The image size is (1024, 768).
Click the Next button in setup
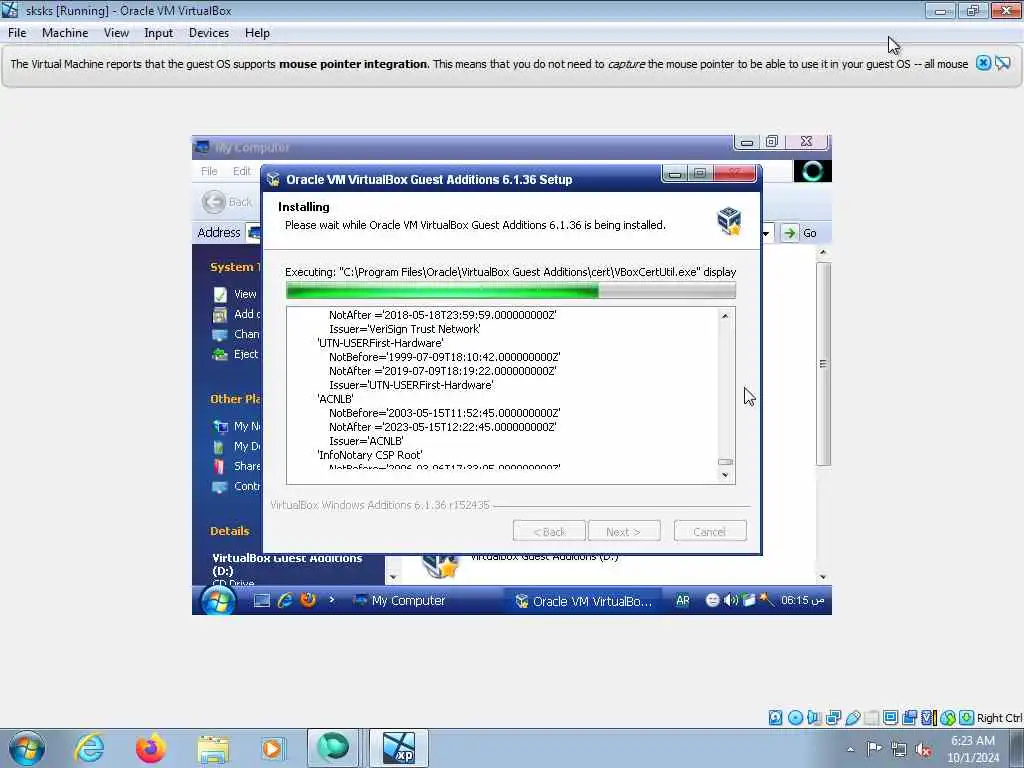[624, 531]
